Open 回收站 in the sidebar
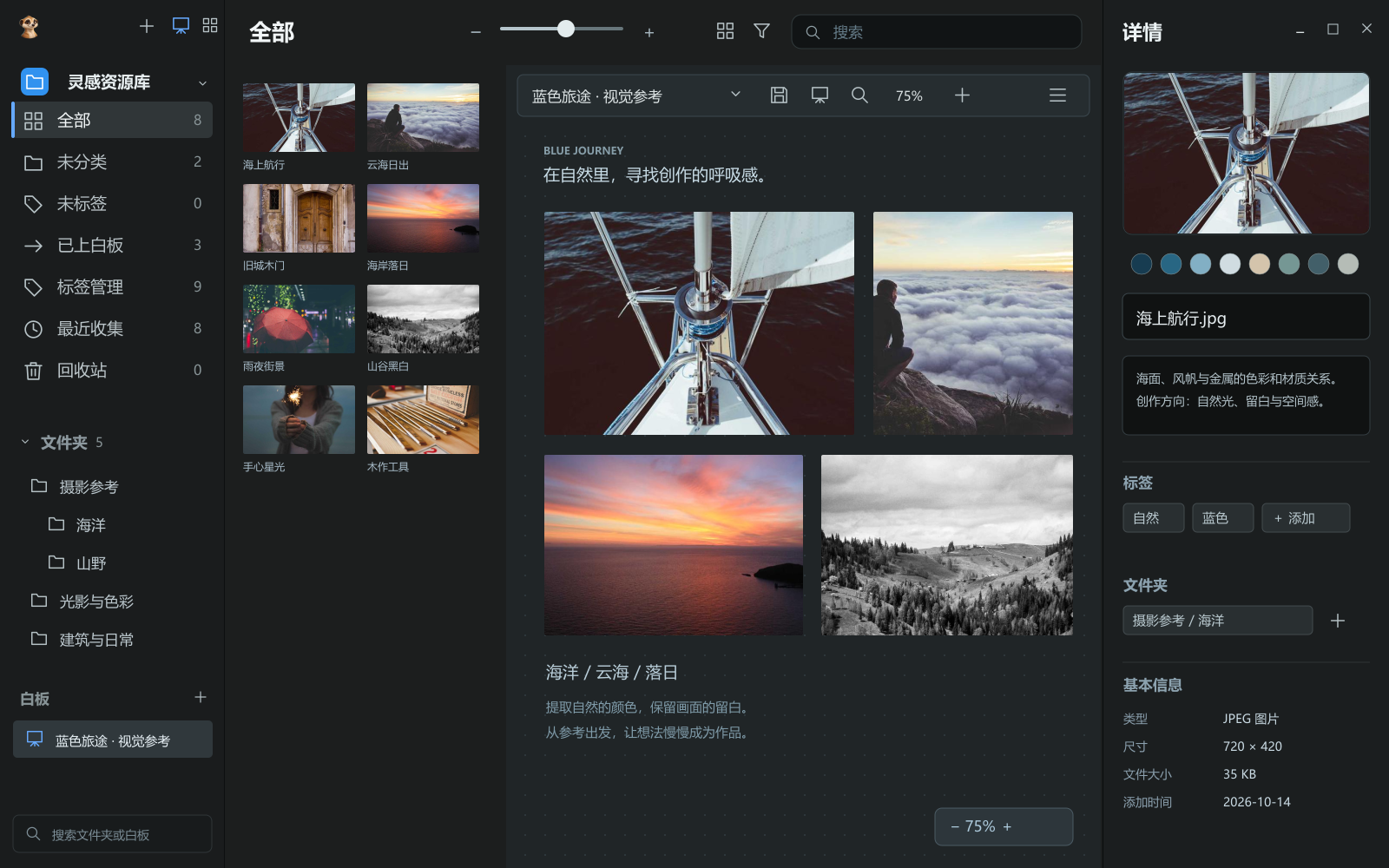 113,370
